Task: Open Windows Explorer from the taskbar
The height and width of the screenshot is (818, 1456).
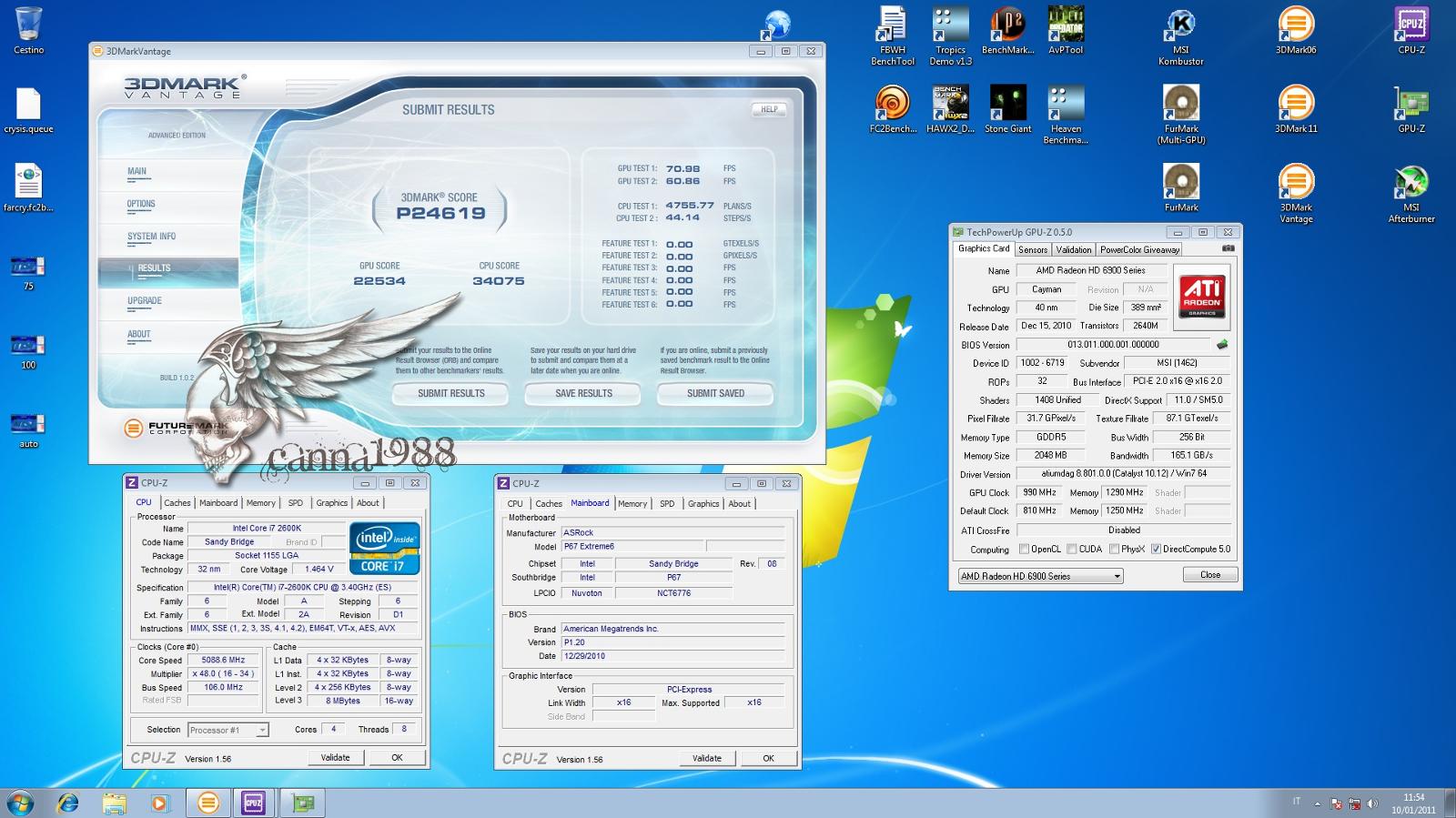Action: pos(114,803)
